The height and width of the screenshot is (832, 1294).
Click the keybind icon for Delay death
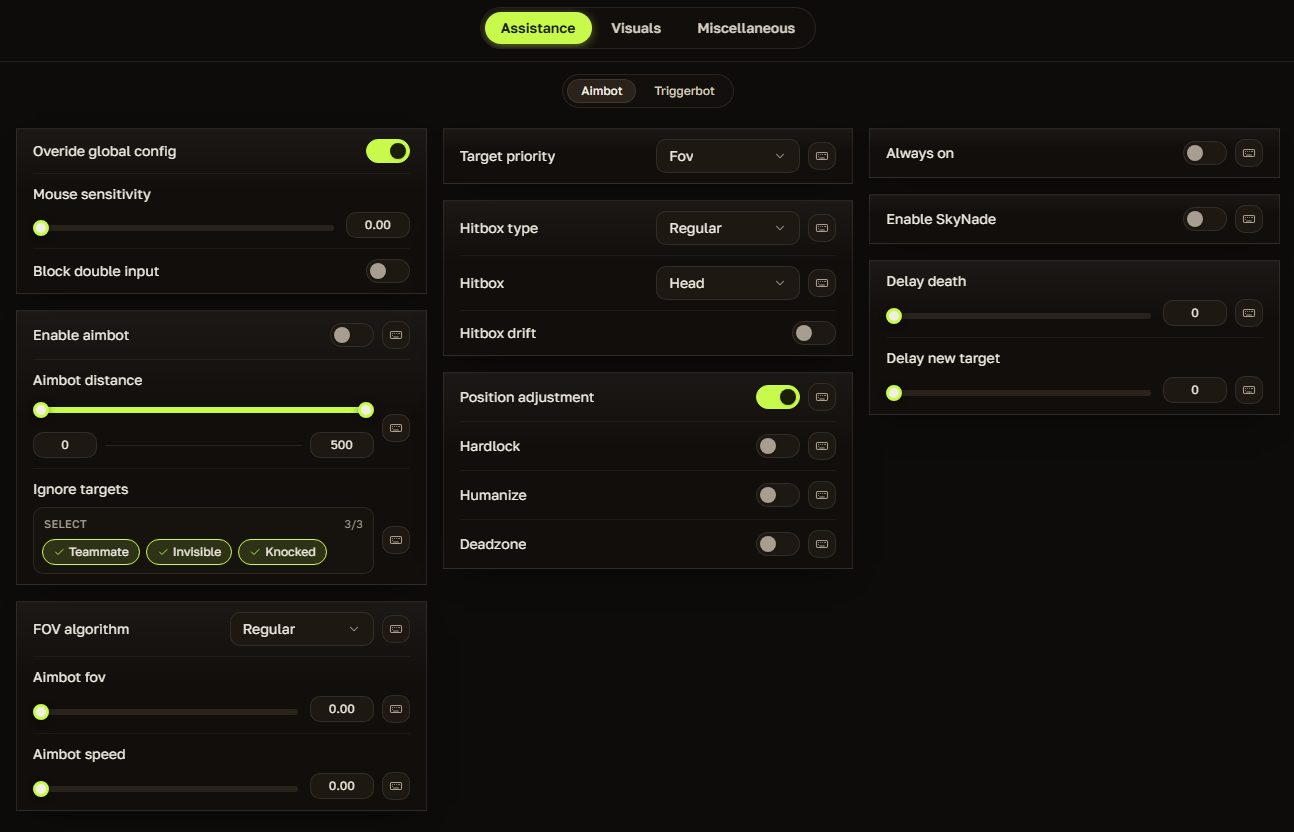click(1249, 313)
